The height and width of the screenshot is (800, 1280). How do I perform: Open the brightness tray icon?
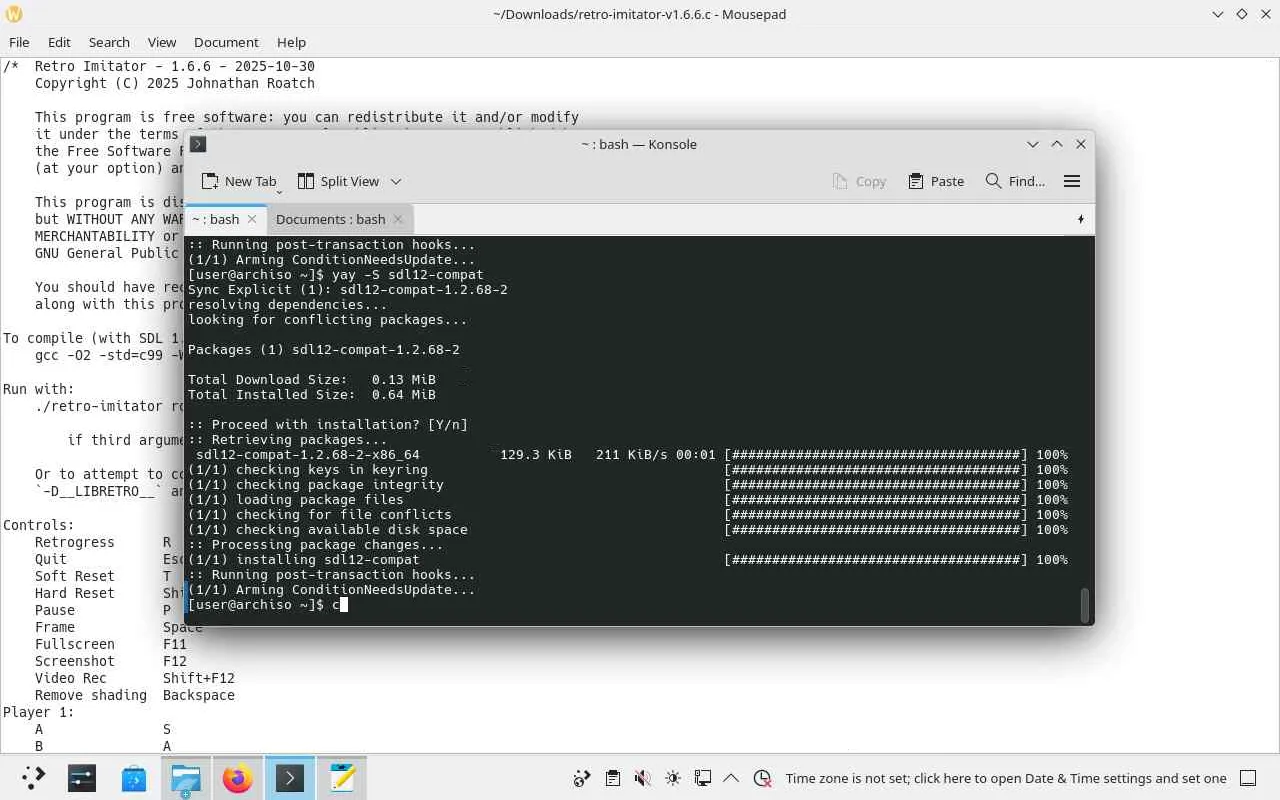(x=673, y=778)
